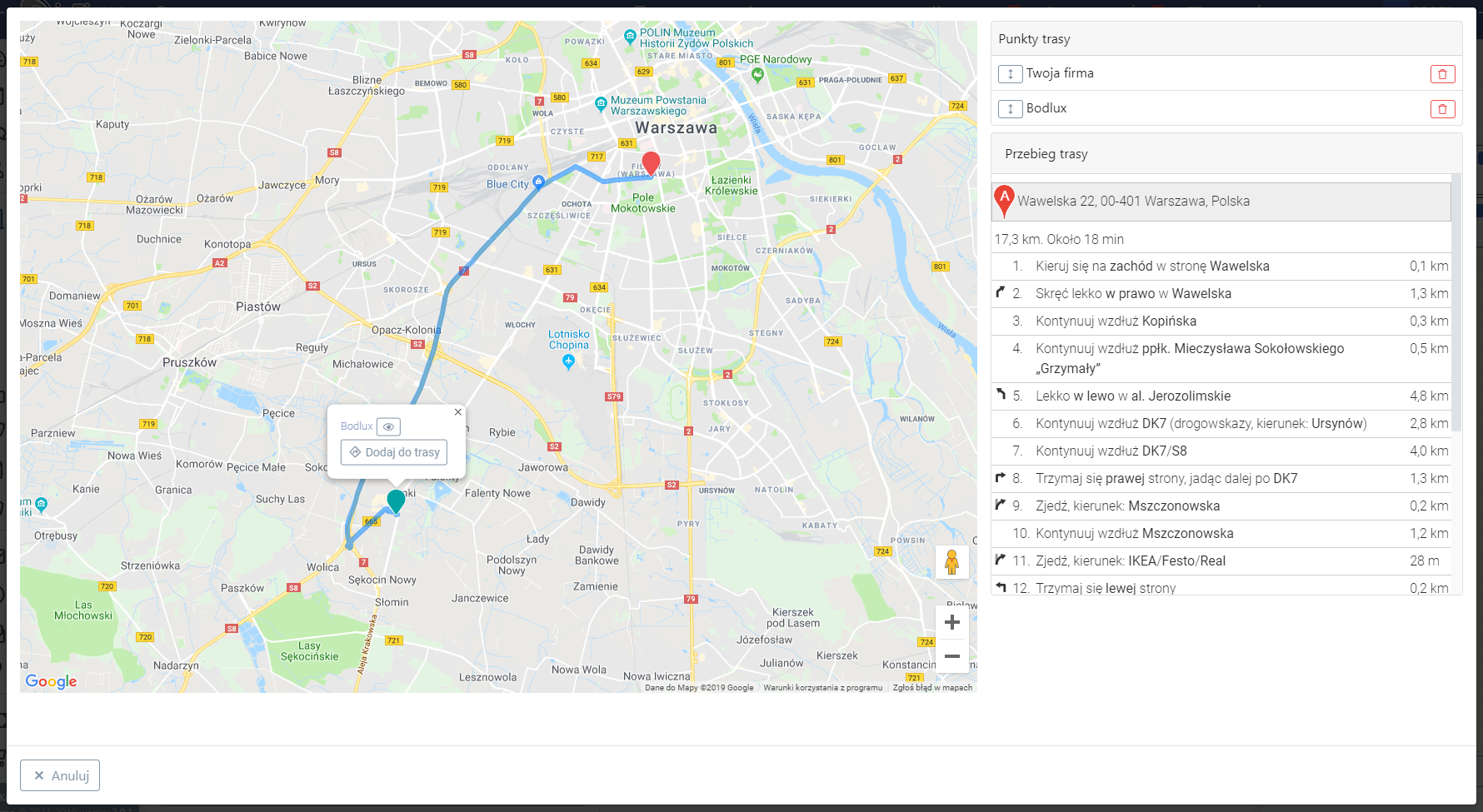Zoom out the map with minus
Viewport: 1483px width, 812px height.
[x=952, y=656]
